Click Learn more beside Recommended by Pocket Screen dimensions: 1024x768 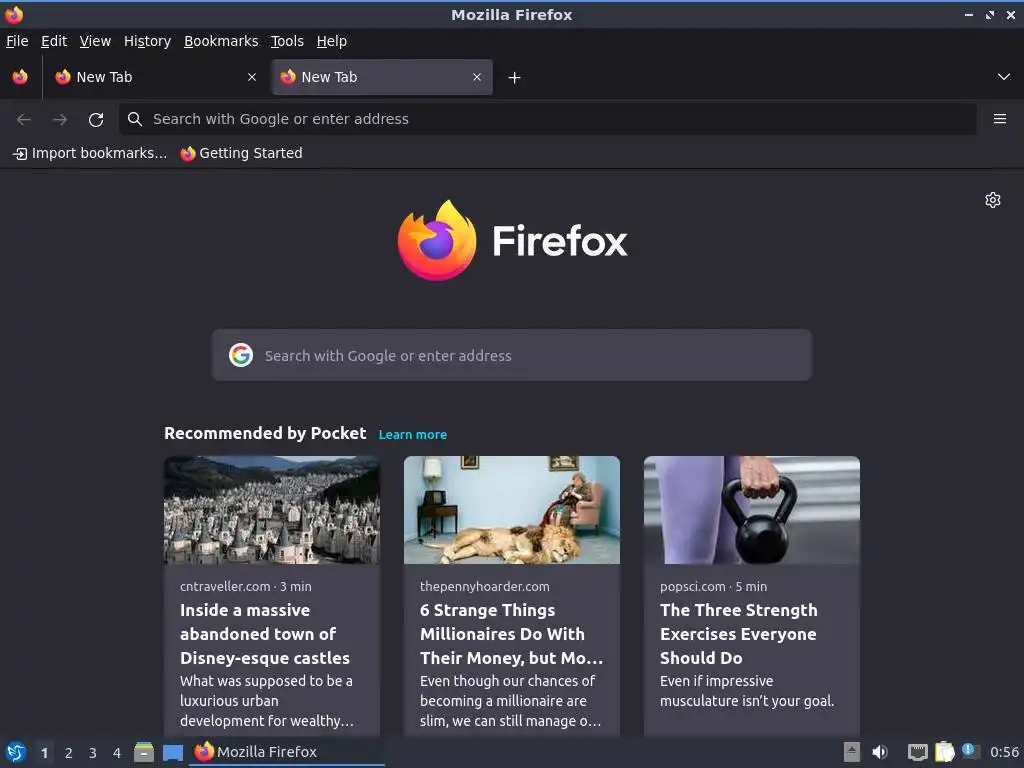coord(413,435)
